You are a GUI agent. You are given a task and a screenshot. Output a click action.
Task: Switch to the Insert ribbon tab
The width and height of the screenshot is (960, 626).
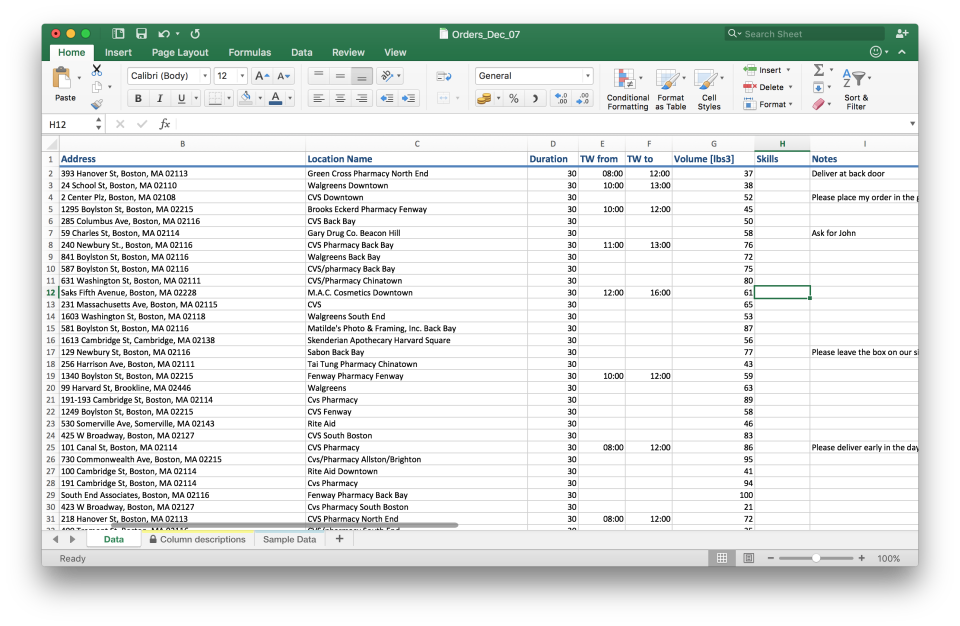[118, 53]
